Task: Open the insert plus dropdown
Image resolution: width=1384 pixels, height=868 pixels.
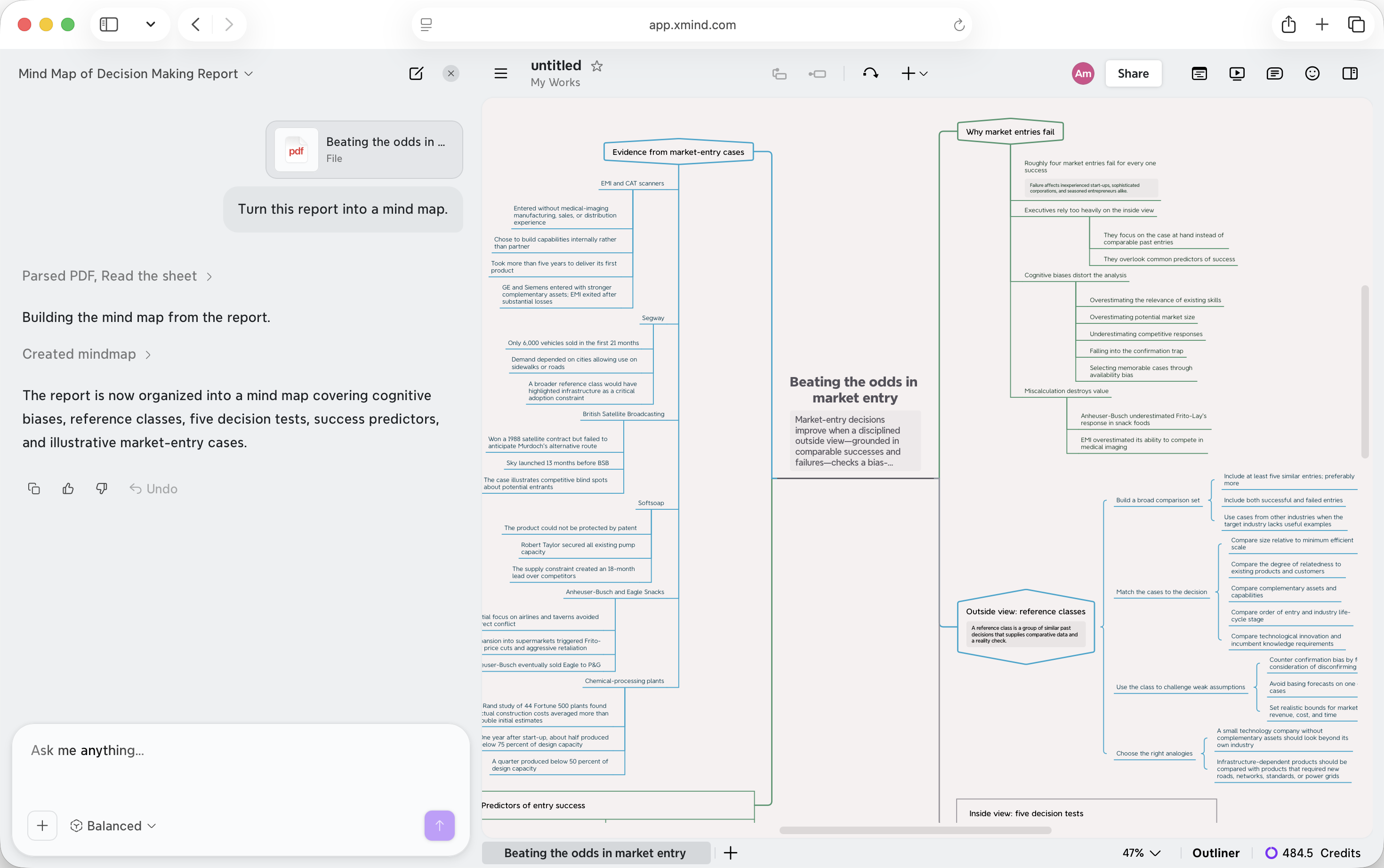Action: click(915, 73)
